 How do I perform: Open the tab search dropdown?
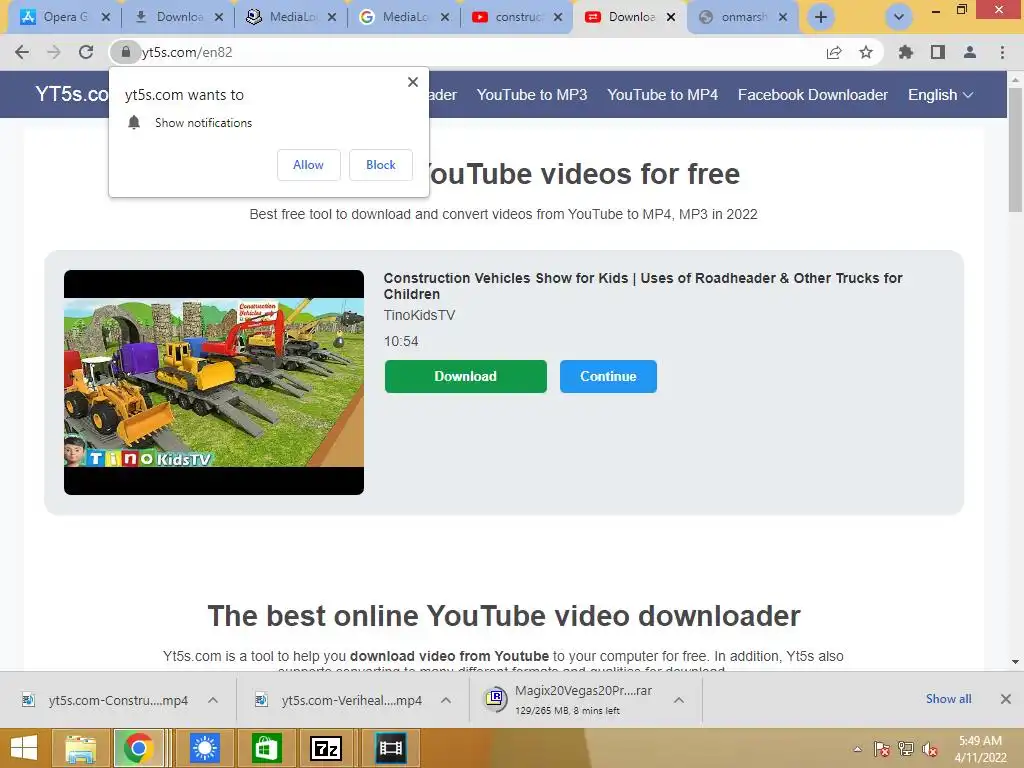[x=899, y=17]
